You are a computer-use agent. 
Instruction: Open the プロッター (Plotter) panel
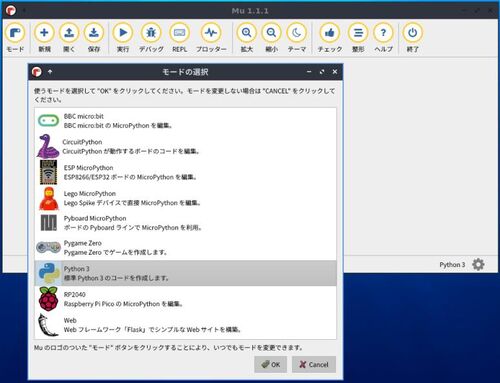click(211, 38)
